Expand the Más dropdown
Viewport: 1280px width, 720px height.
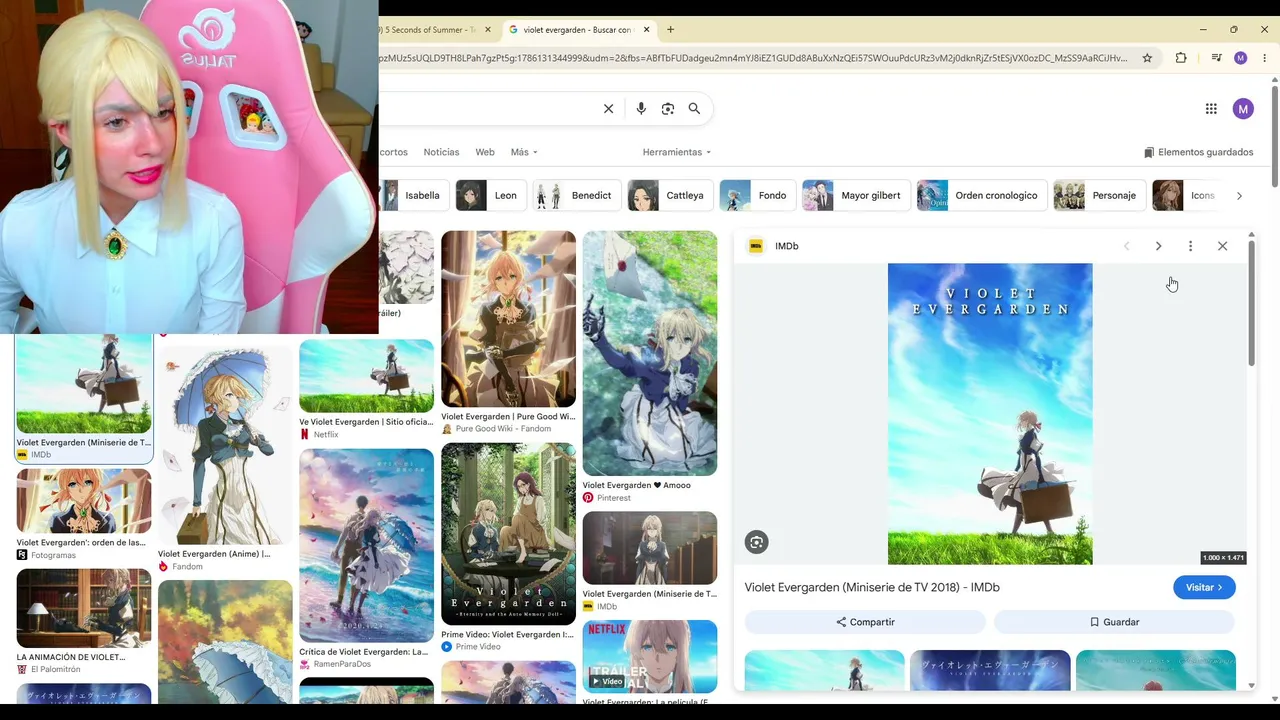pos(524,152)
